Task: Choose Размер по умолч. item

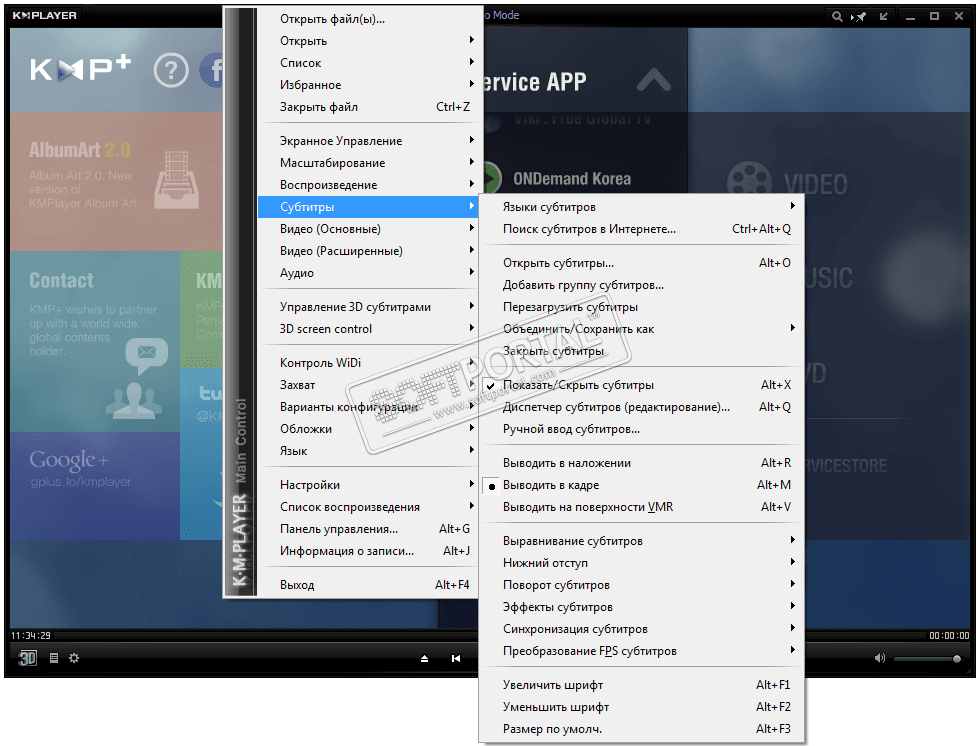Action: (x=641, y=729)
